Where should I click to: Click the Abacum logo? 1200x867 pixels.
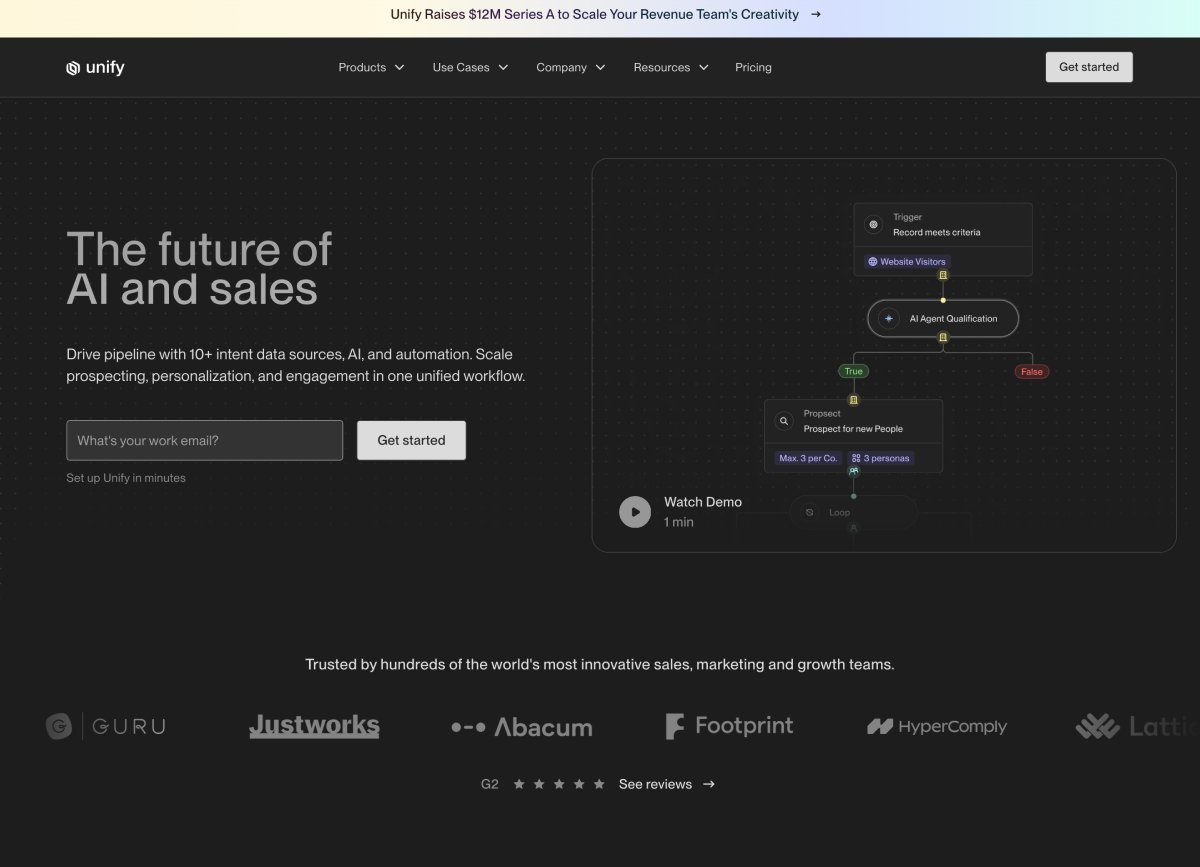(522, 728)
